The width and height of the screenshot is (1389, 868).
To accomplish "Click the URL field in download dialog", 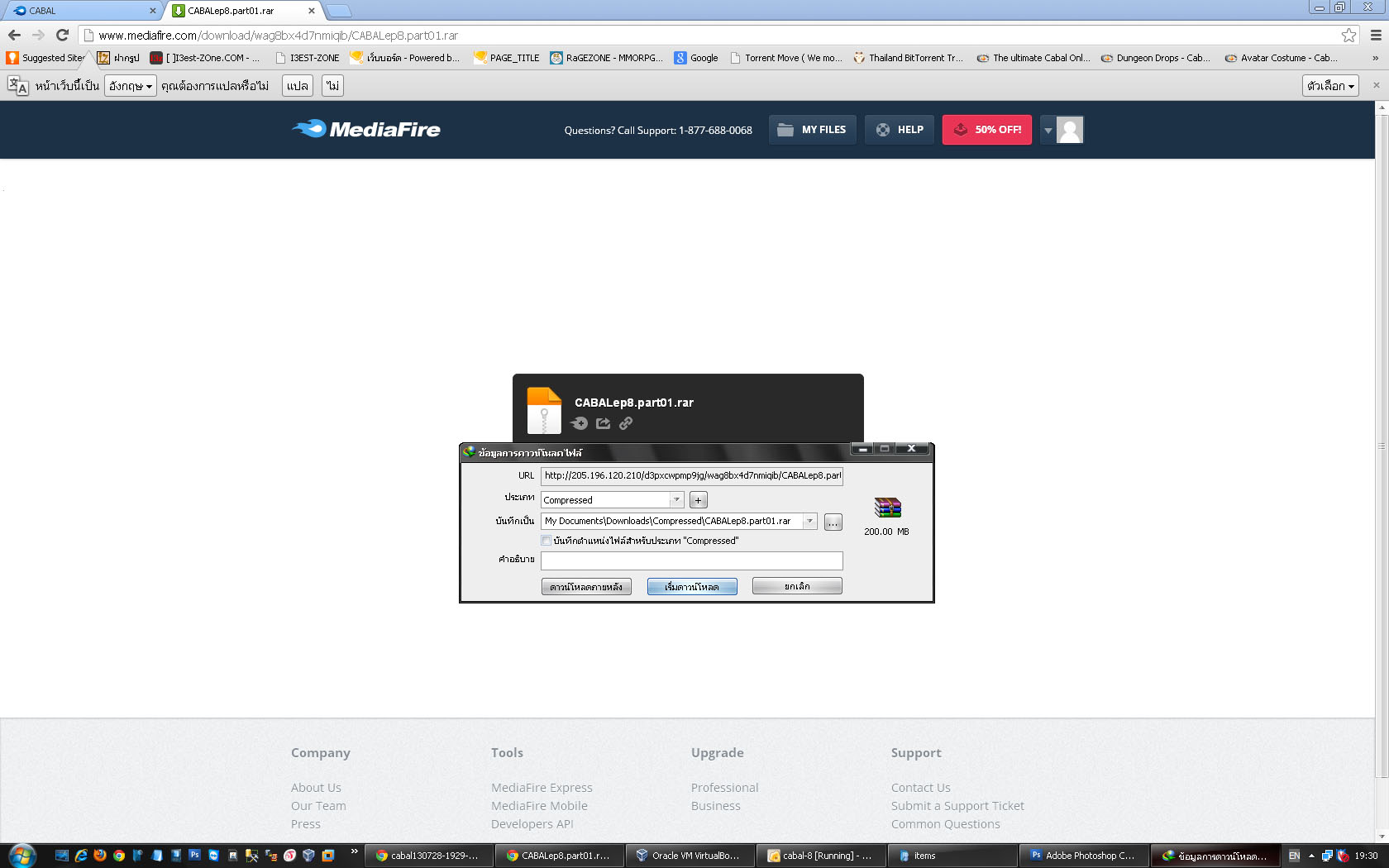I will point(692,475).
